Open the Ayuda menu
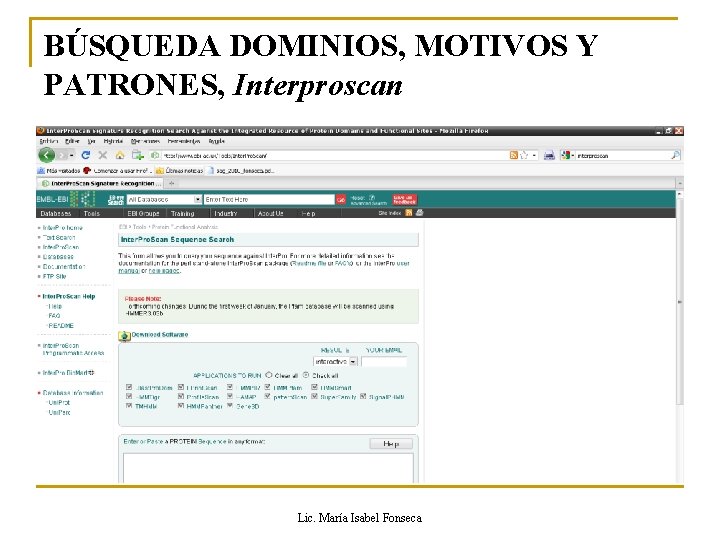The width and height of the screenshot is (720, 540). tap(216, 141)
